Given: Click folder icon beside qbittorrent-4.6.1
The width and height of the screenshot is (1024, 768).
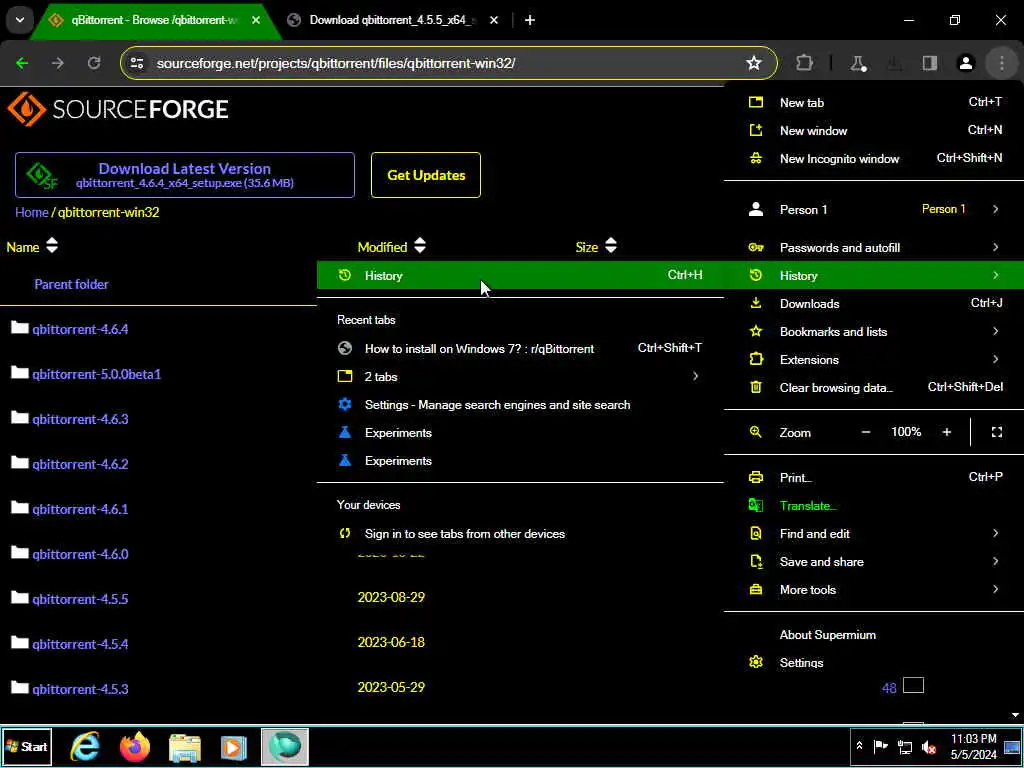Looking at the screenshot, I should pos(20,508).
